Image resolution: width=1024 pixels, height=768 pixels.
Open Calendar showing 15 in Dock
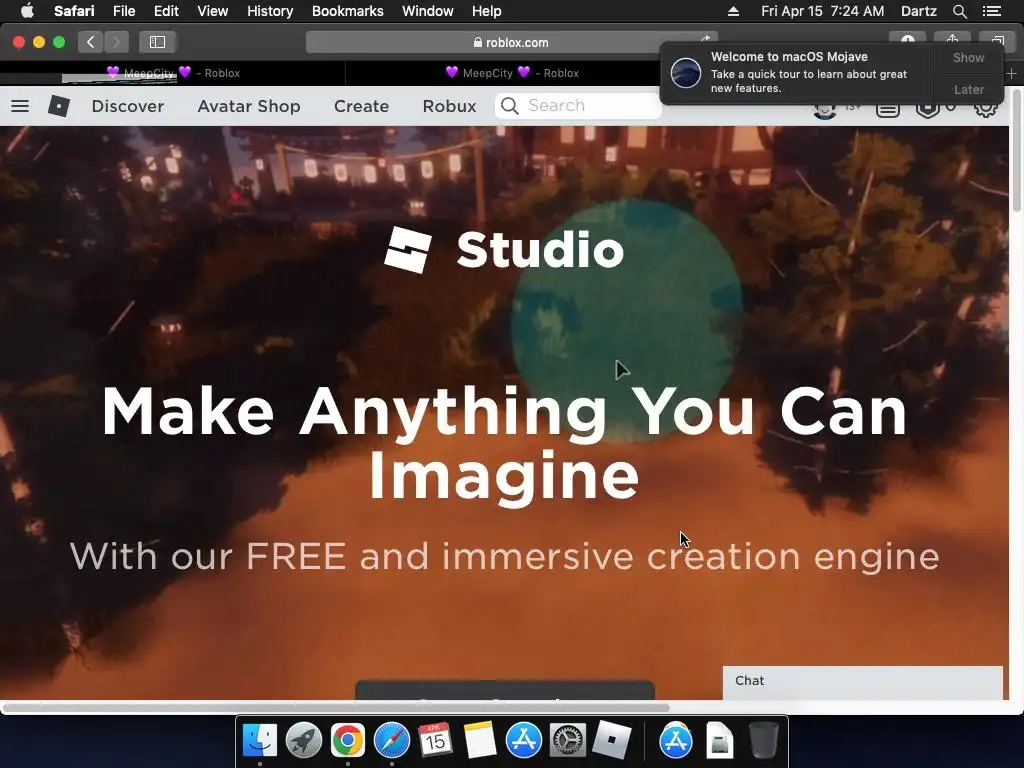pyautogui.click(x=436, y=740)
